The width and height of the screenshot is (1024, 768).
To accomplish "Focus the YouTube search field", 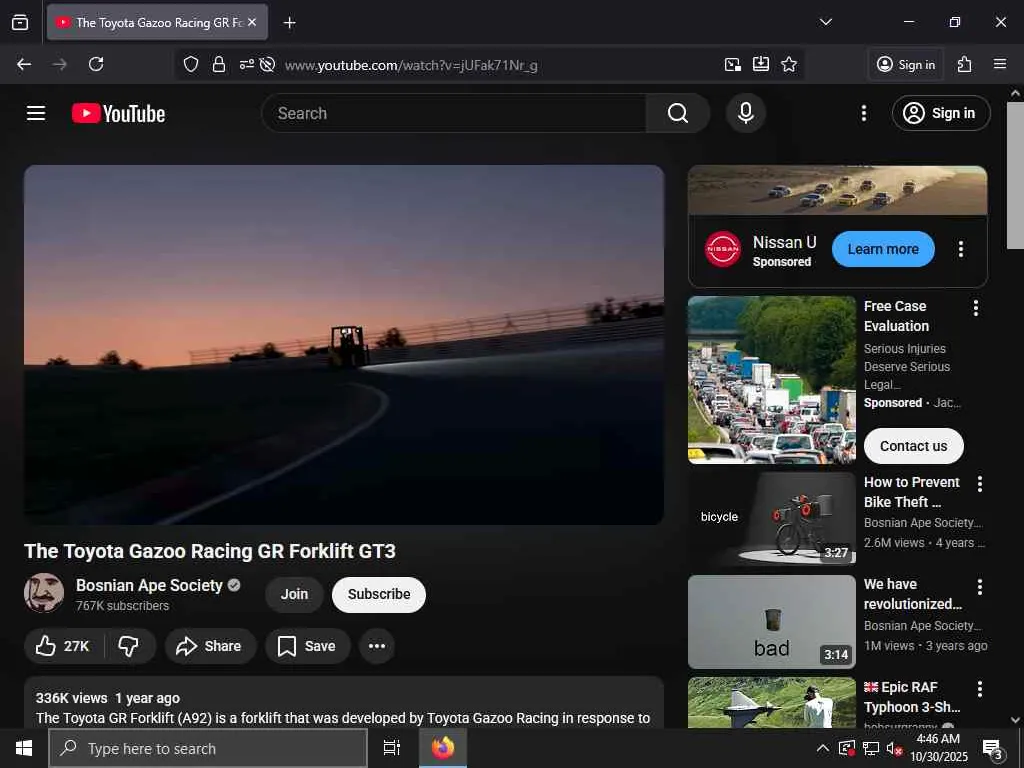I will [455, 113].
